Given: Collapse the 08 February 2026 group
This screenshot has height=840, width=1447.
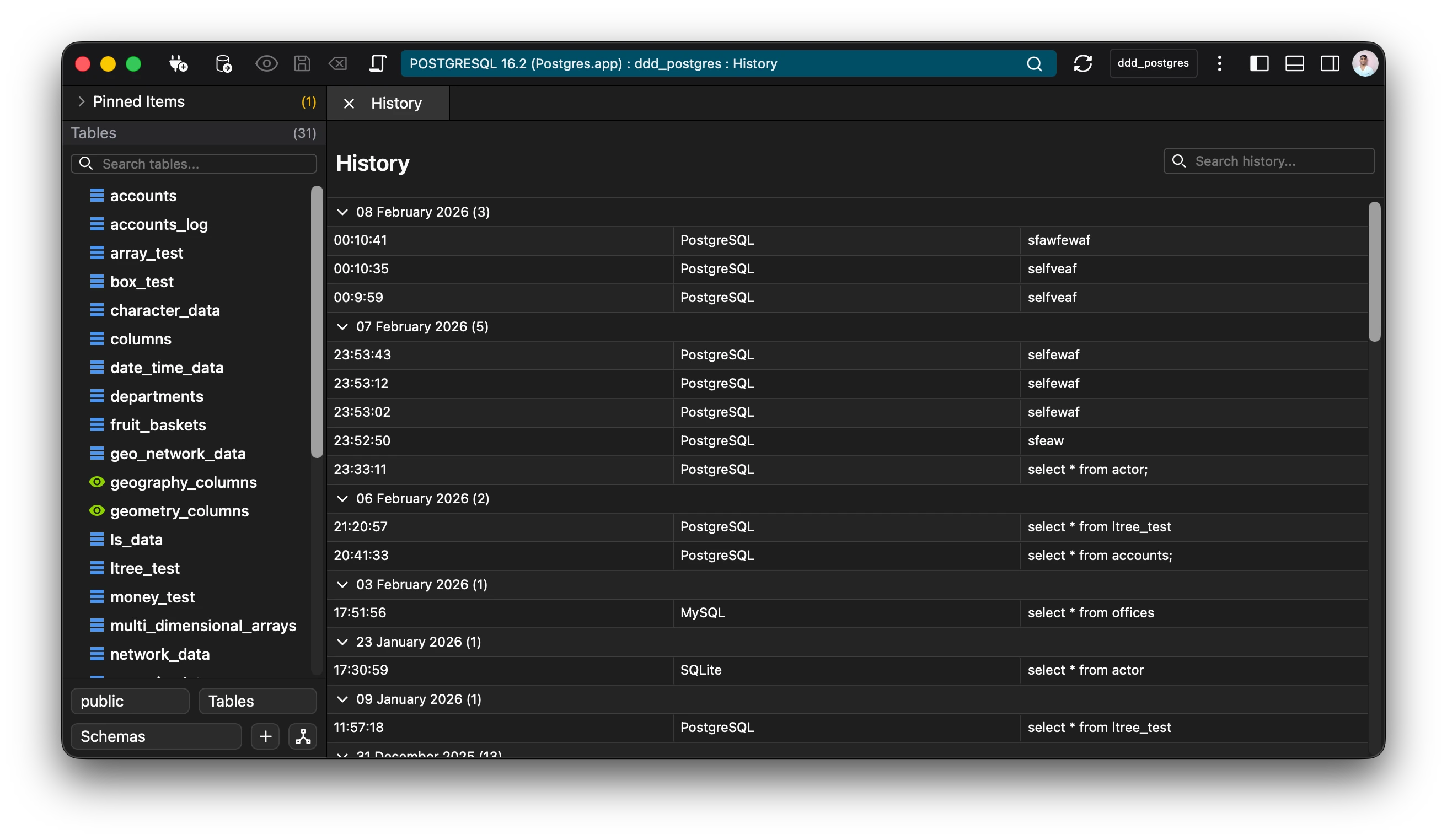Looking at the screenshot, I should point(342,212).
